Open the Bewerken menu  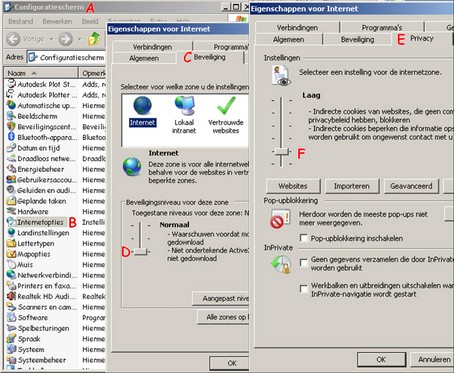[57, 21]
